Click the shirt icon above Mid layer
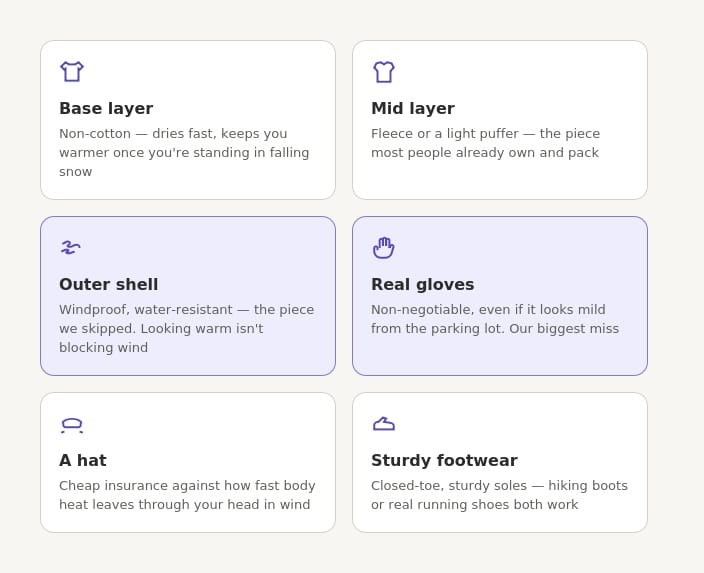Screen dimensions: 704x573 pos(384,72)
